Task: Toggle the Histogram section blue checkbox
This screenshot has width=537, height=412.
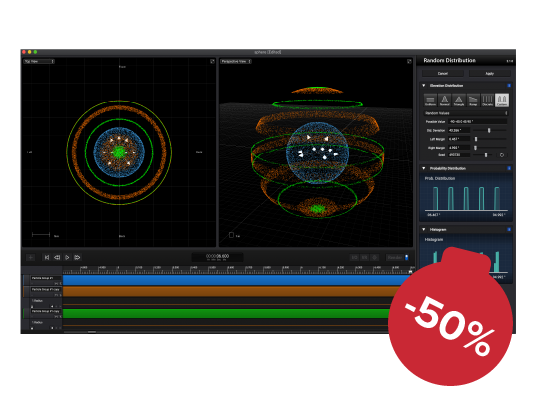Action: coord(509,229)
